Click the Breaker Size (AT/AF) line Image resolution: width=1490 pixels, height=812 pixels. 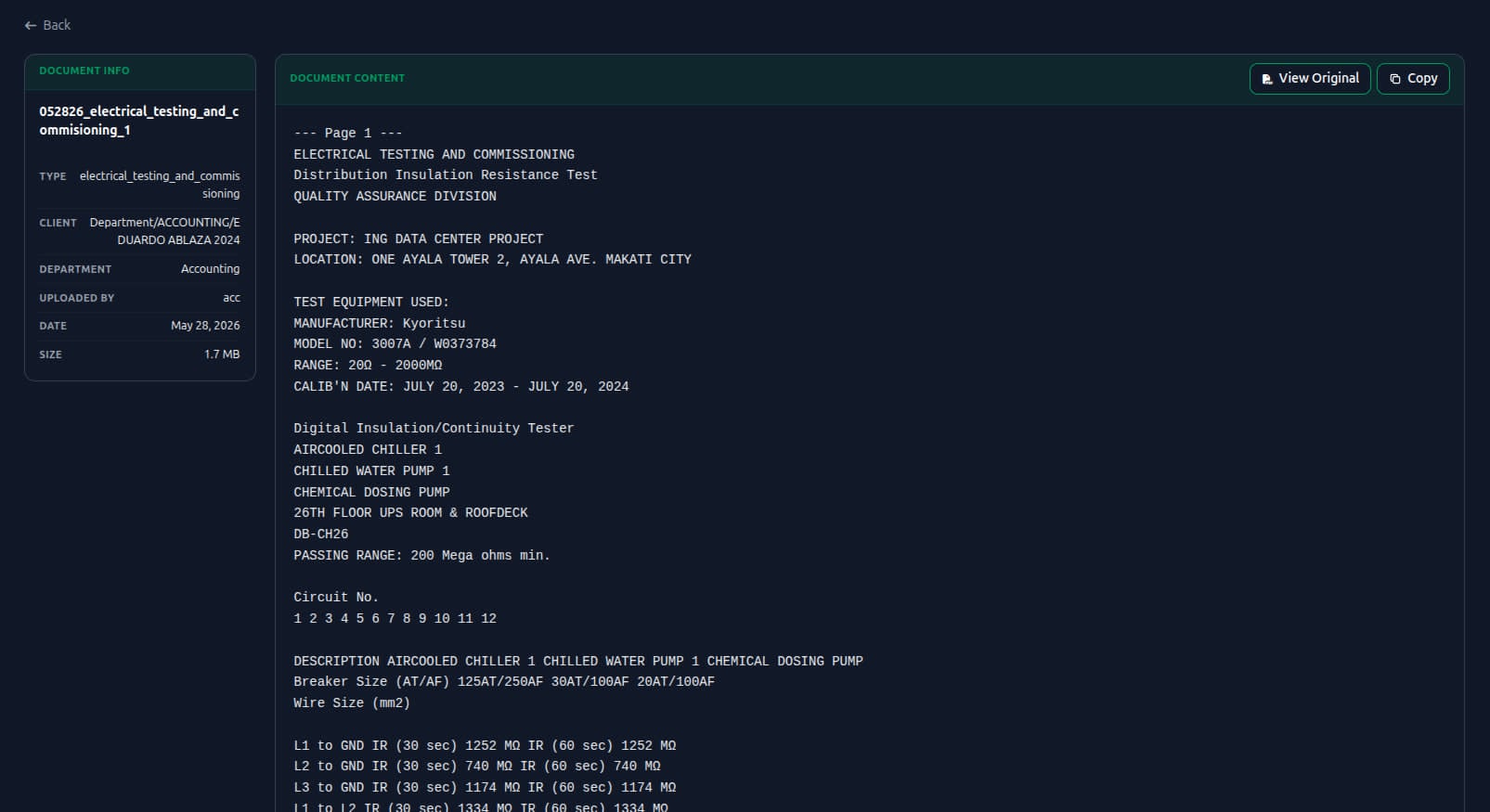[504, 681]
